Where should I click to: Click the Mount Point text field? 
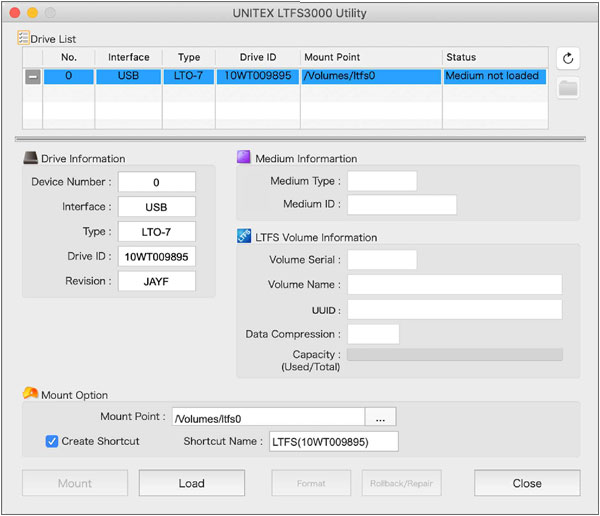pos(267,417)
